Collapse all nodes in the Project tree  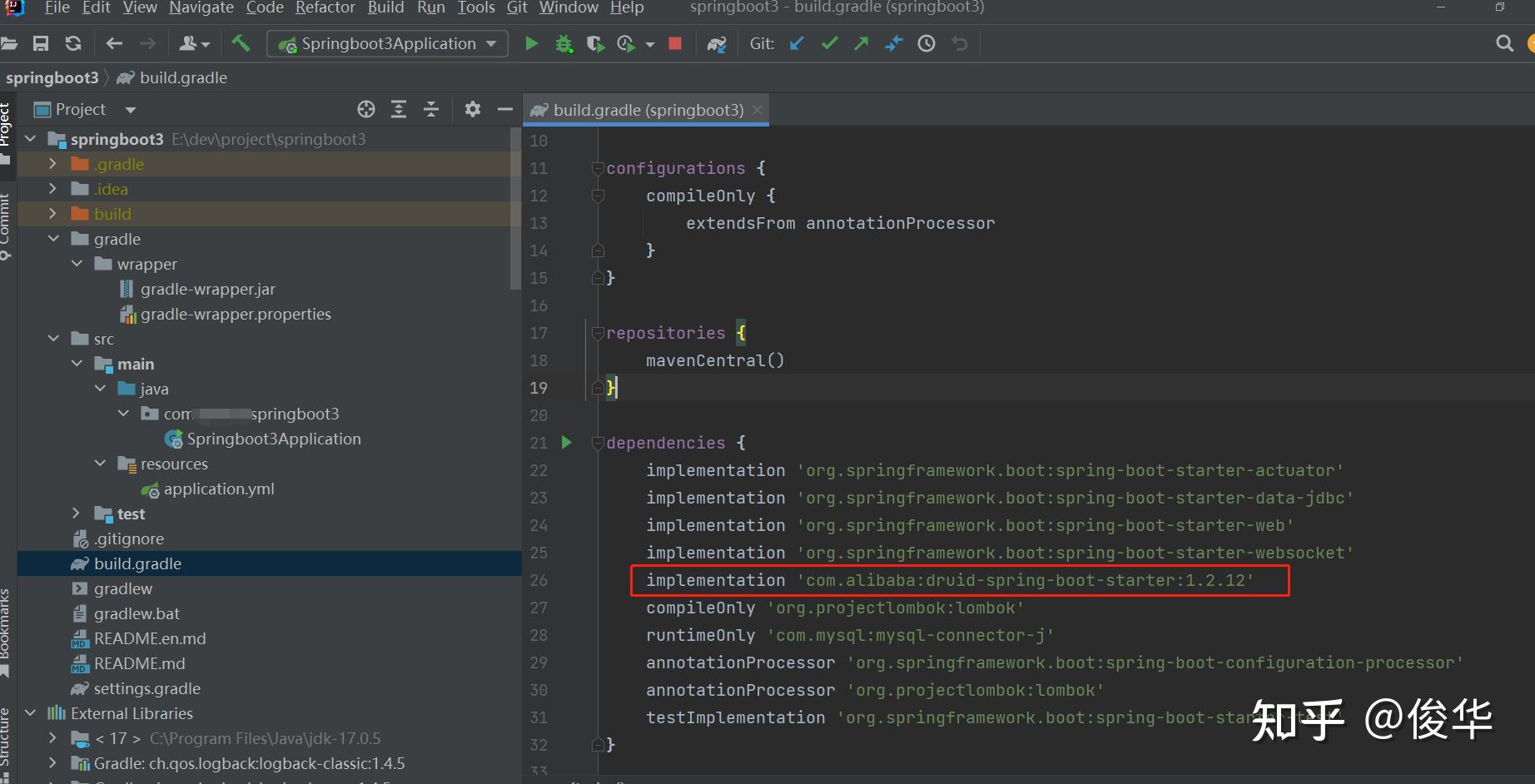[x=430, y=109]
